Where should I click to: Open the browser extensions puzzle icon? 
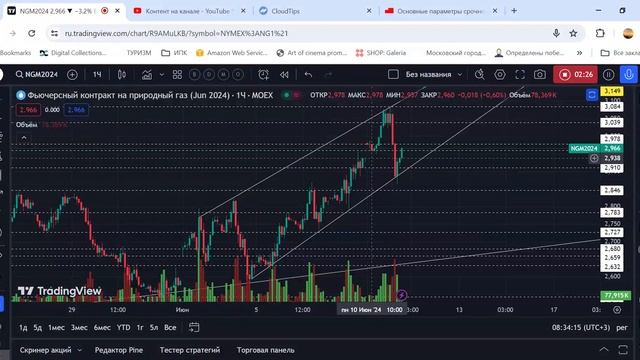[600, 33]
